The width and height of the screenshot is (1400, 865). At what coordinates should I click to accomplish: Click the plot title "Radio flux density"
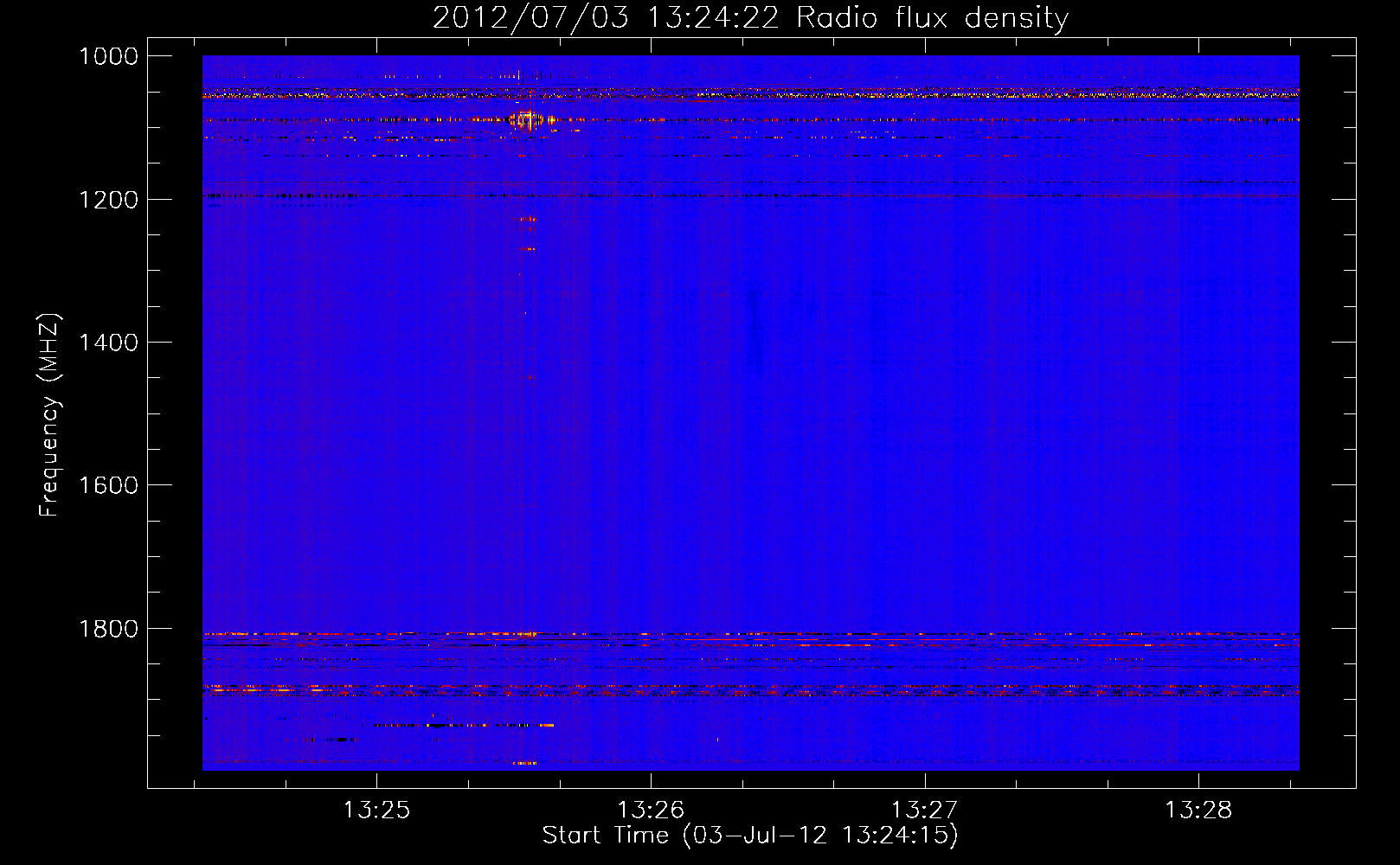click(x=933, y=18)
